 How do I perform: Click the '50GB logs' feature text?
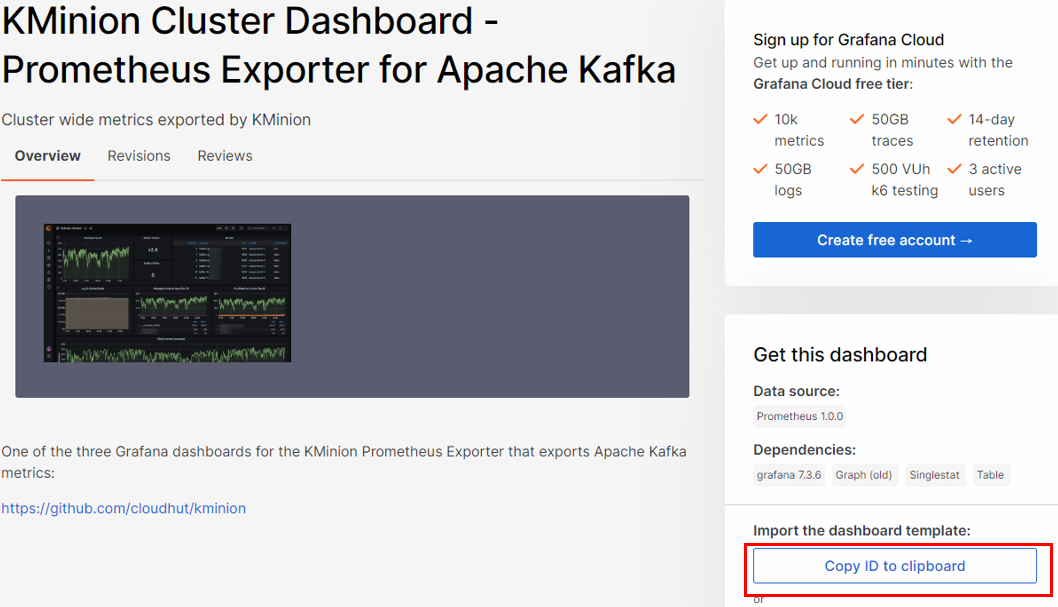(x=793, y=180)
